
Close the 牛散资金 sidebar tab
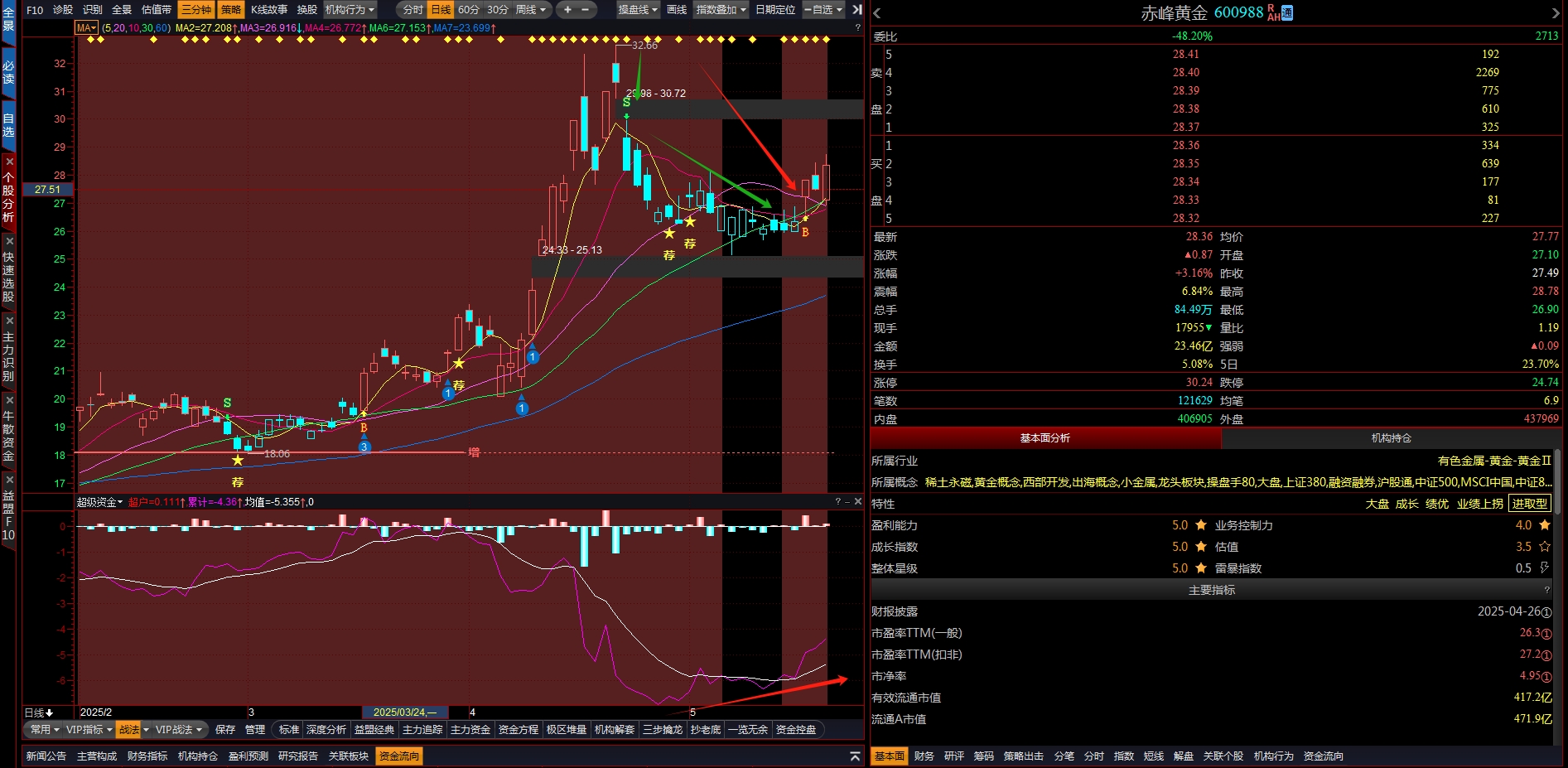tap(8, 400)
